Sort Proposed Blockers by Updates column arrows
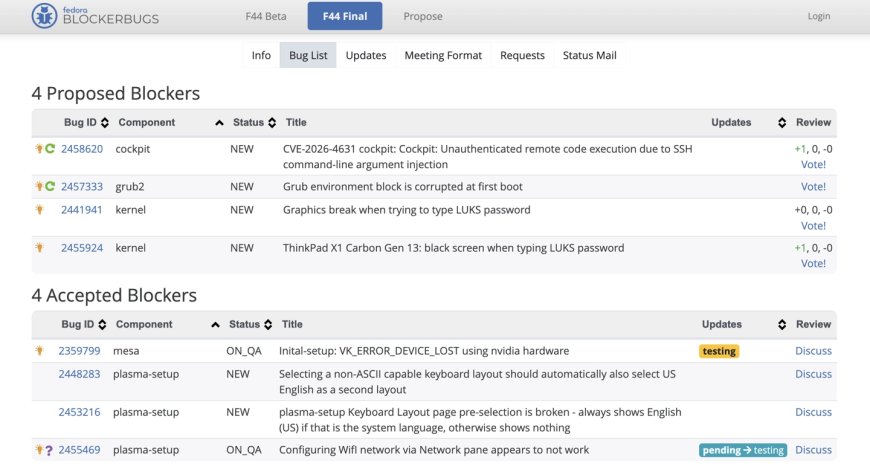 click(782, 123)
